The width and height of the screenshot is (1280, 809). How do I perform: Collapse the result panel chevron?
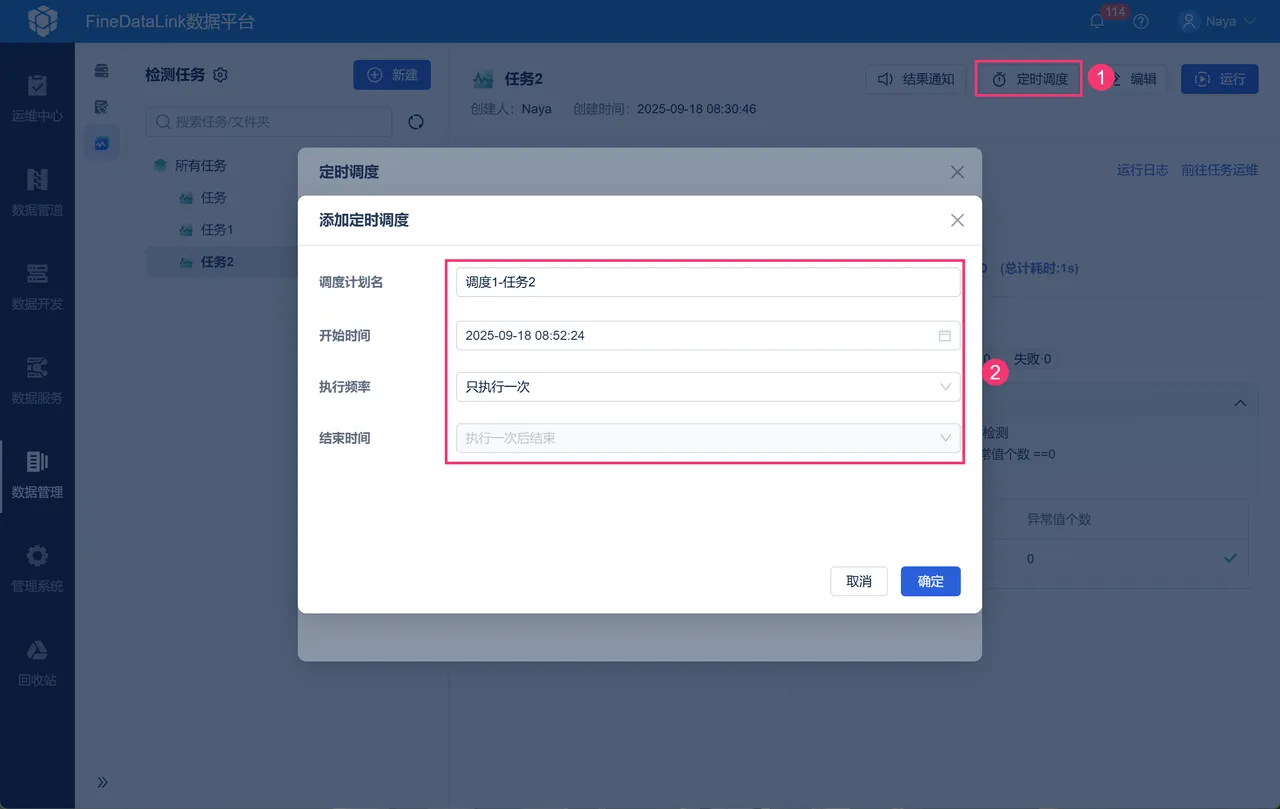[1240, 403]
